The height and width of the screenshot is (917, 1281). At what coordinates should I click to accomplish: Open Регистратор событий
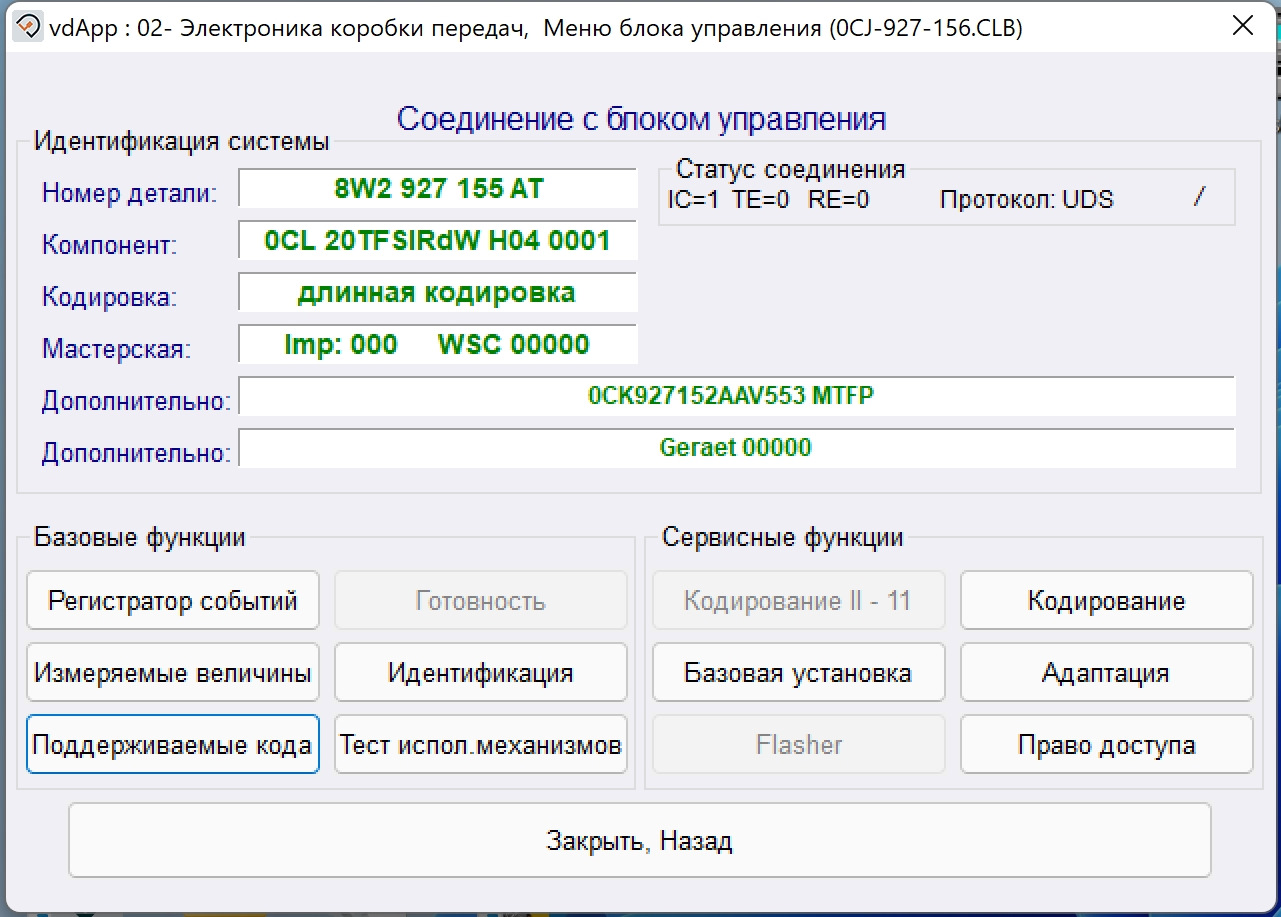[x=173, y=601]
